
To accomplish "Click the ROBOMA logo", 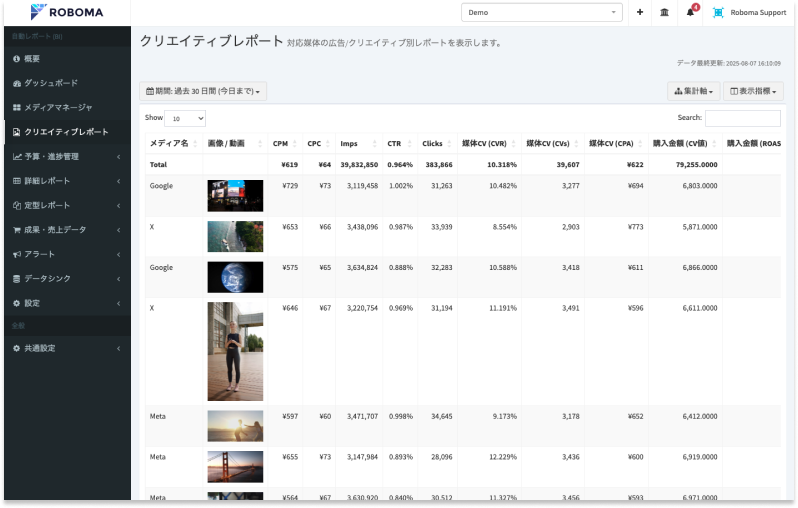I will 66,12.
